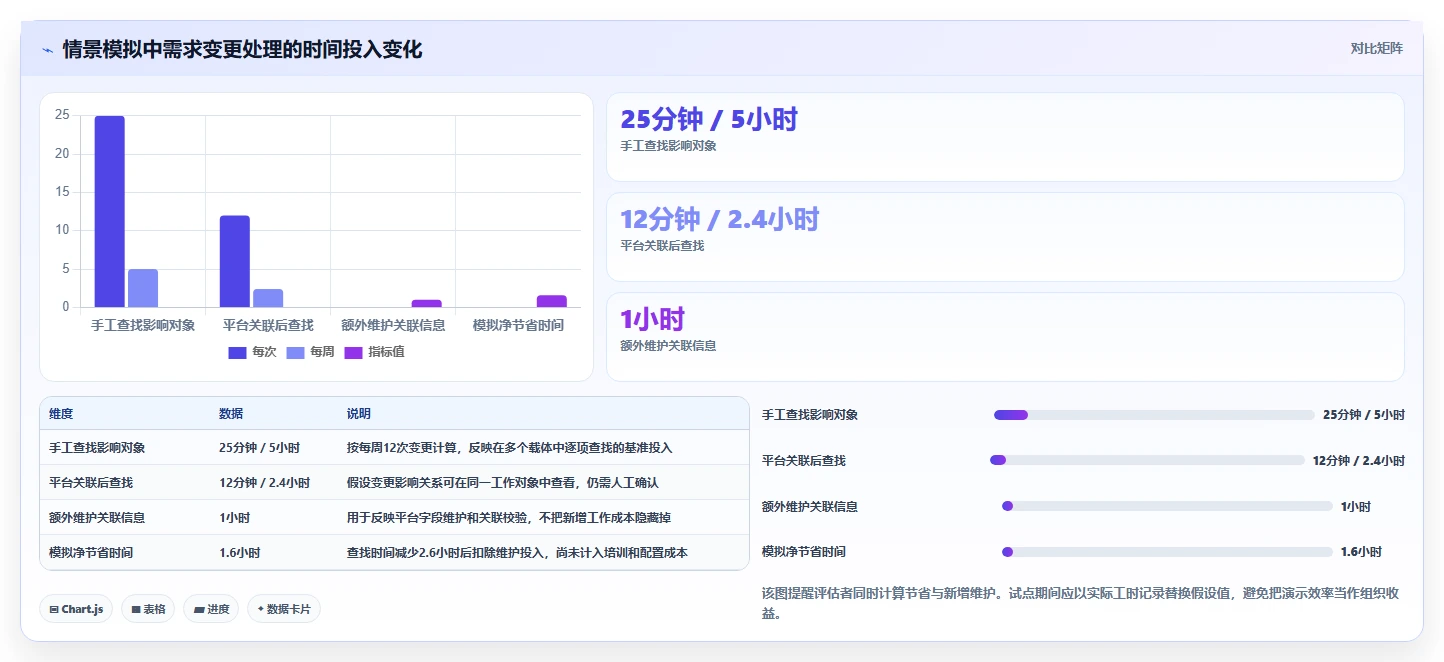This screenshot has width=1444, height=662.
Task: Click the progress list label 模拟净节省时间
Action: 804,552
